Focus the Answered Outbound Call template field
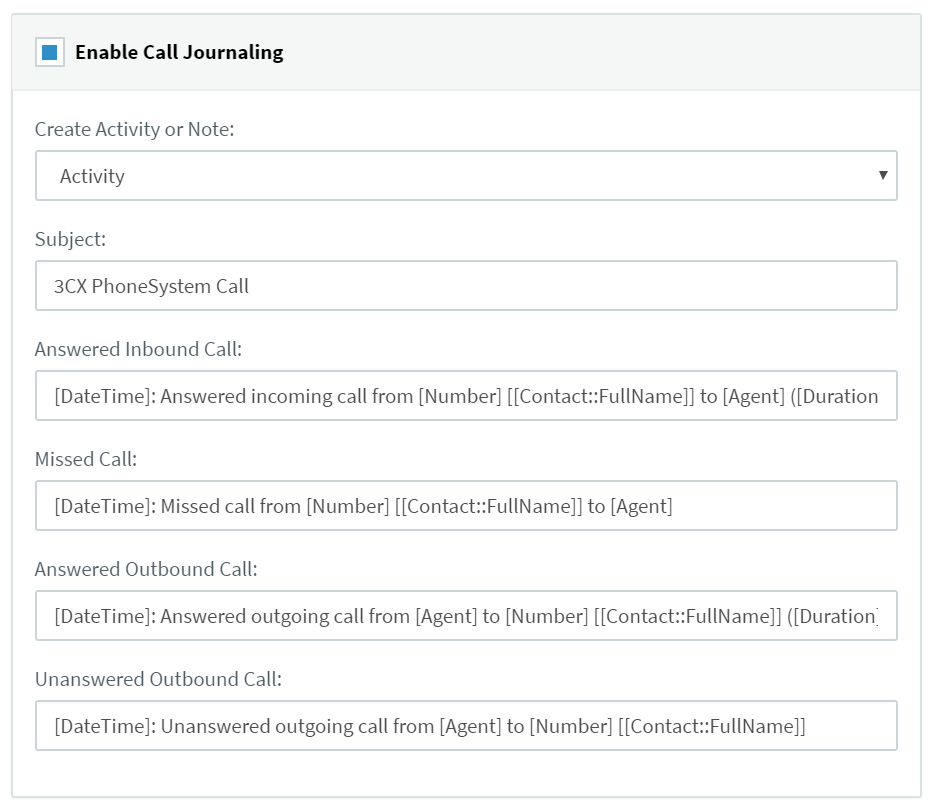Viewport: 929px width, 810px height. click(x=466, y=616)
